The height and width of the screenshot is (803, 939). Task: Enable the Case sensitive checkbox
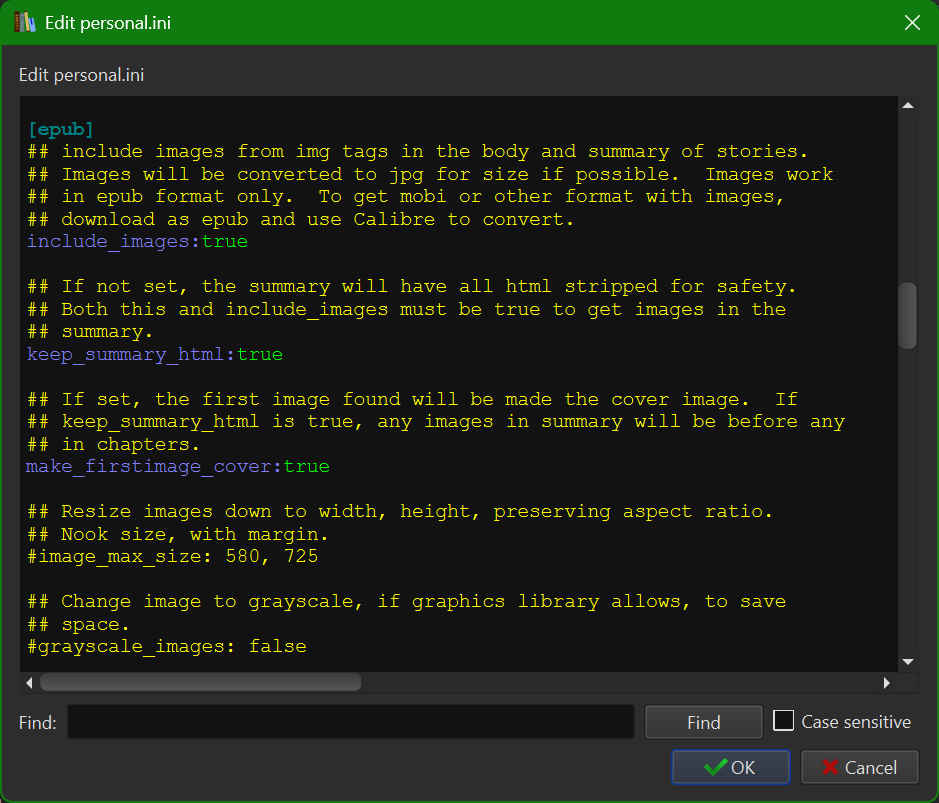(x=783, y=720)
